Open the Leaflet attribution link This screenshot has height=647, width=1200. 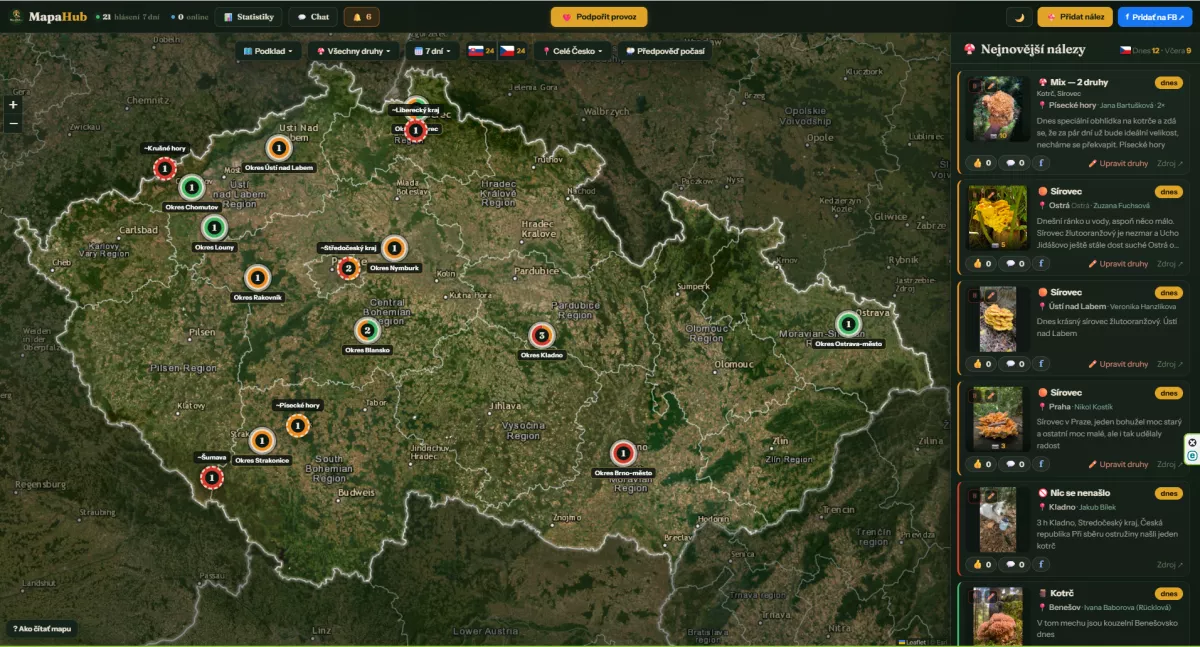tap(913, 642)
